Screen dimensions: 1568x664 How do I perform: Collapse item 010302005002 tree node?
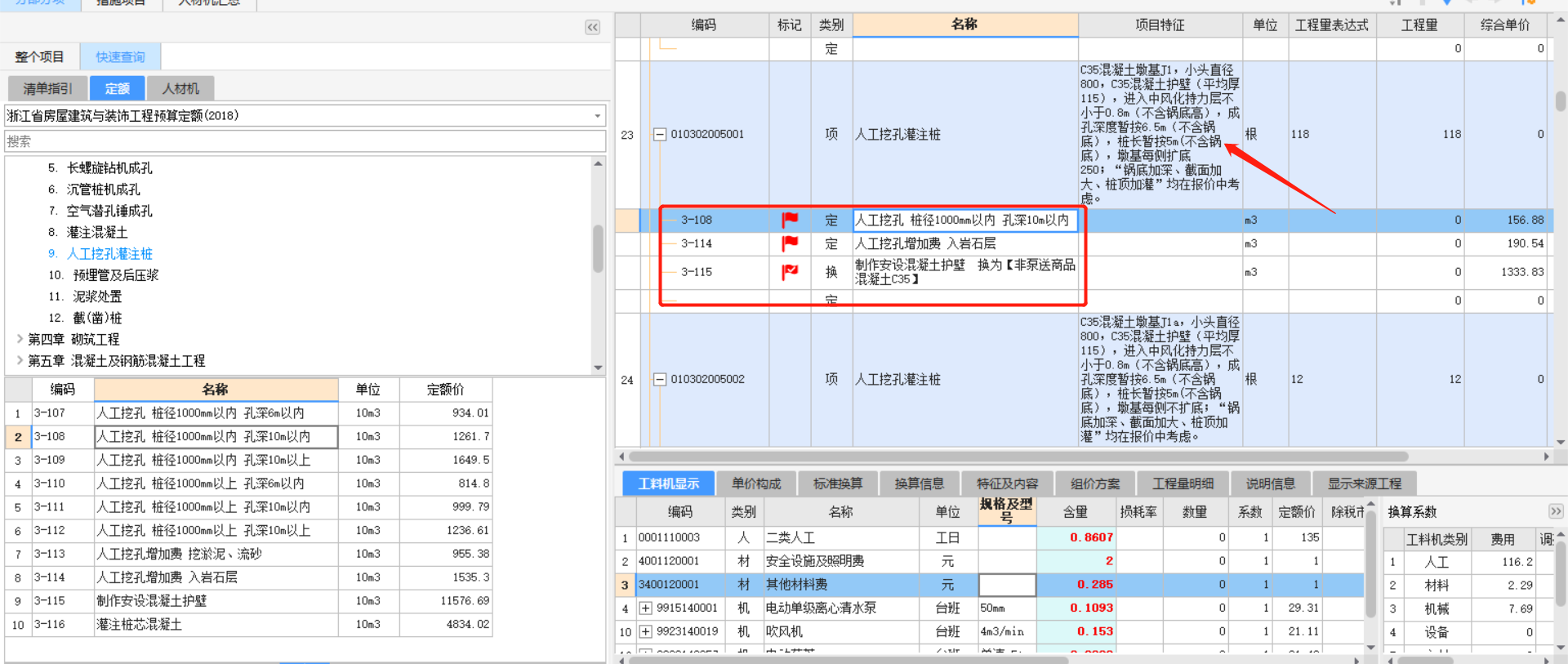coord(660,379)
